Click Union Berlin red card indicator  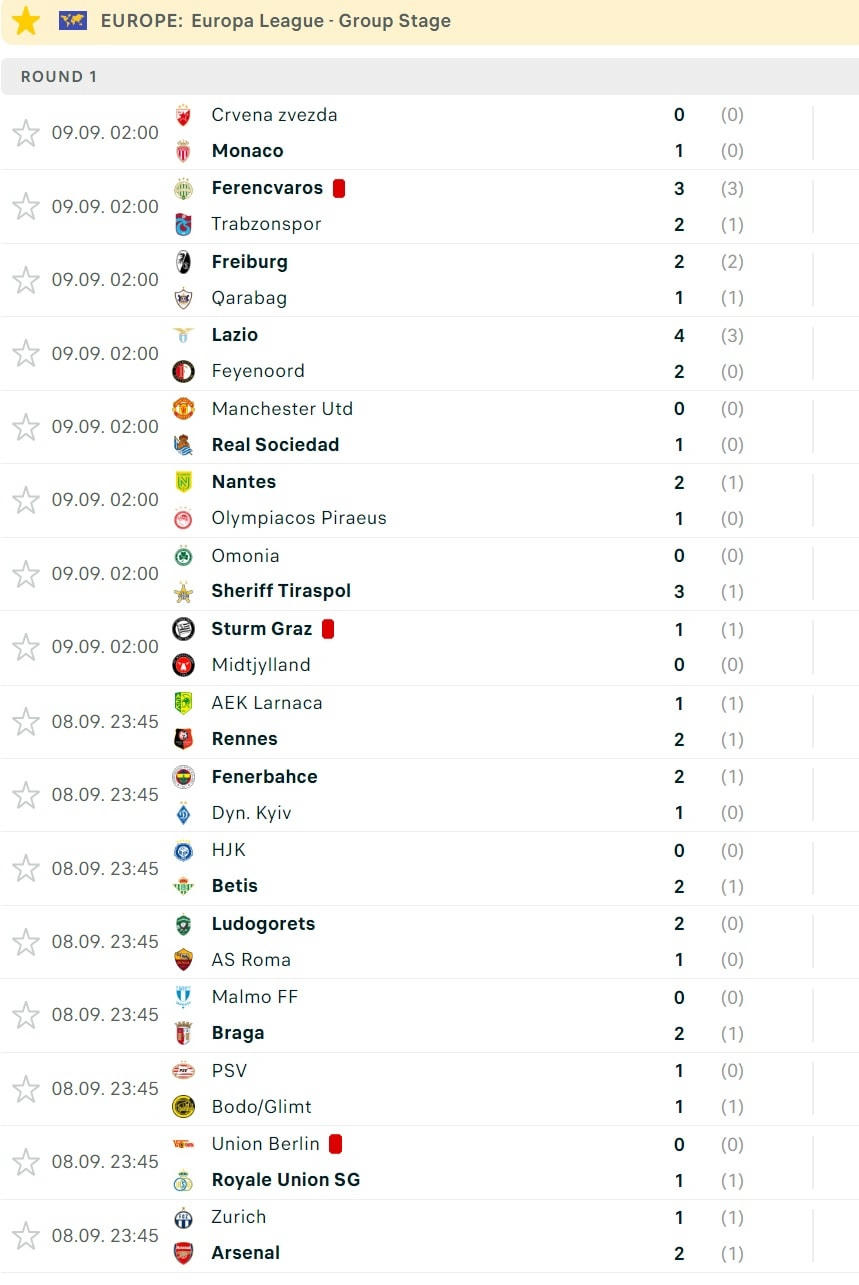coord(336,1144)
